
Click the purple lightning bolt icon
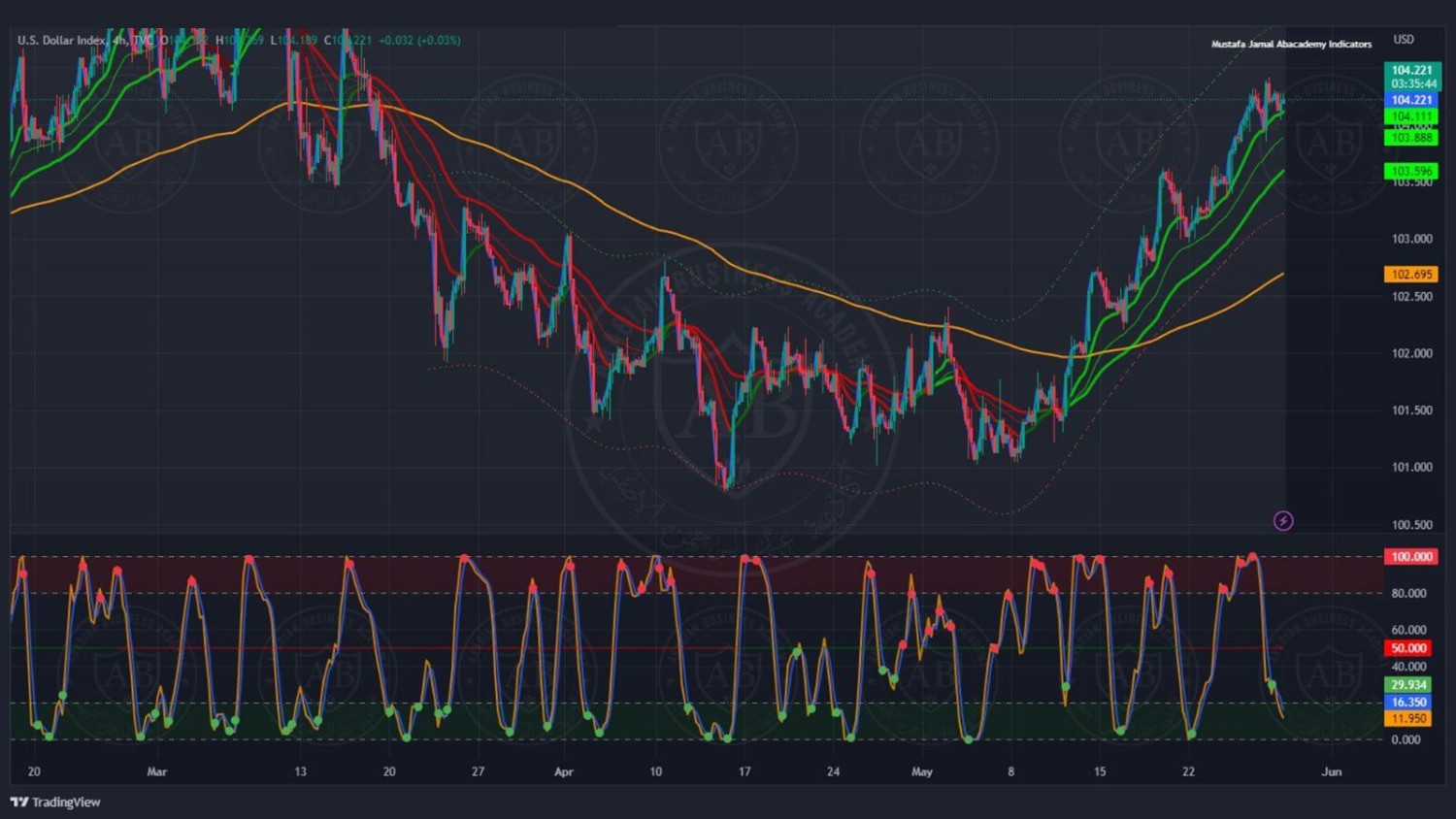pos(1283,521)
